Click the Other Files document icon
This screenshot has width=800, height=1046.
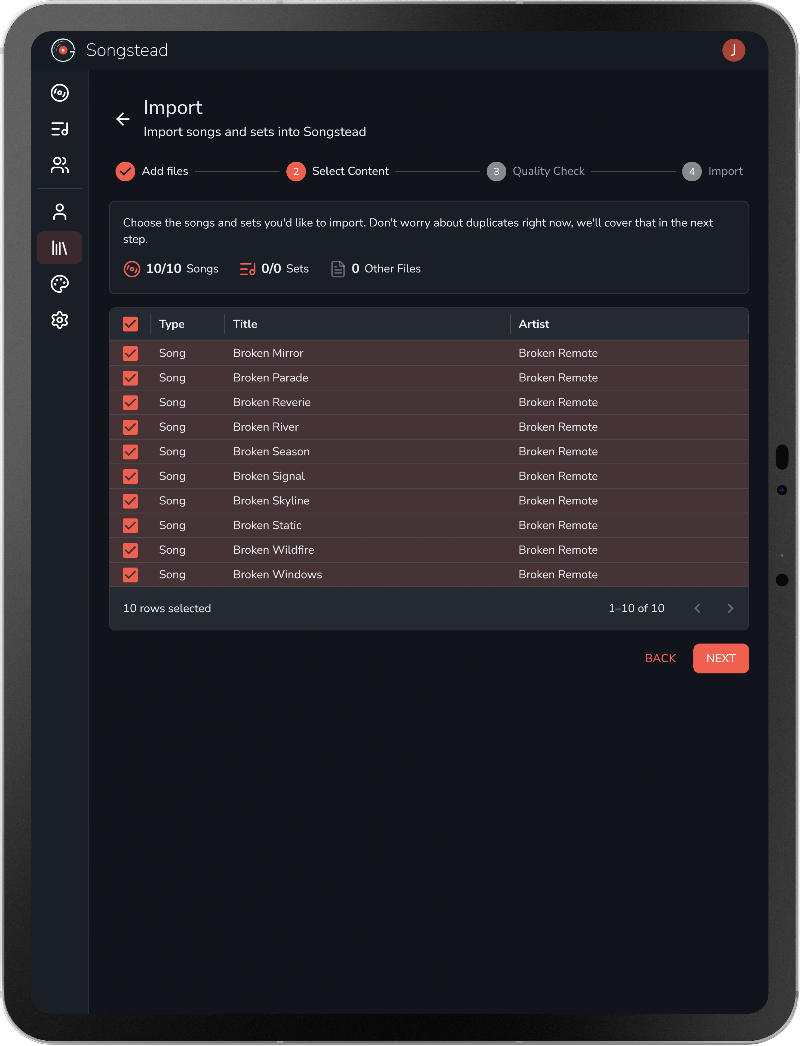pyautogui.click(x=338, y=269)
